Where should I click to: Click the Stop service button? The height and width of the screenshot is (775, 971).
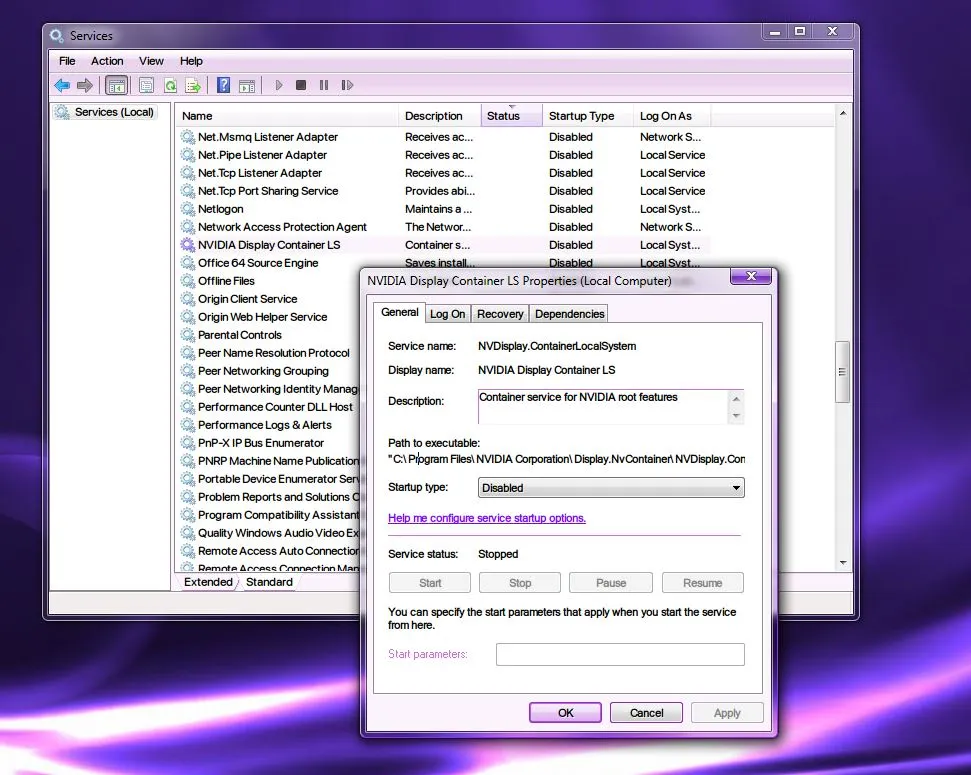coord(520,583)
